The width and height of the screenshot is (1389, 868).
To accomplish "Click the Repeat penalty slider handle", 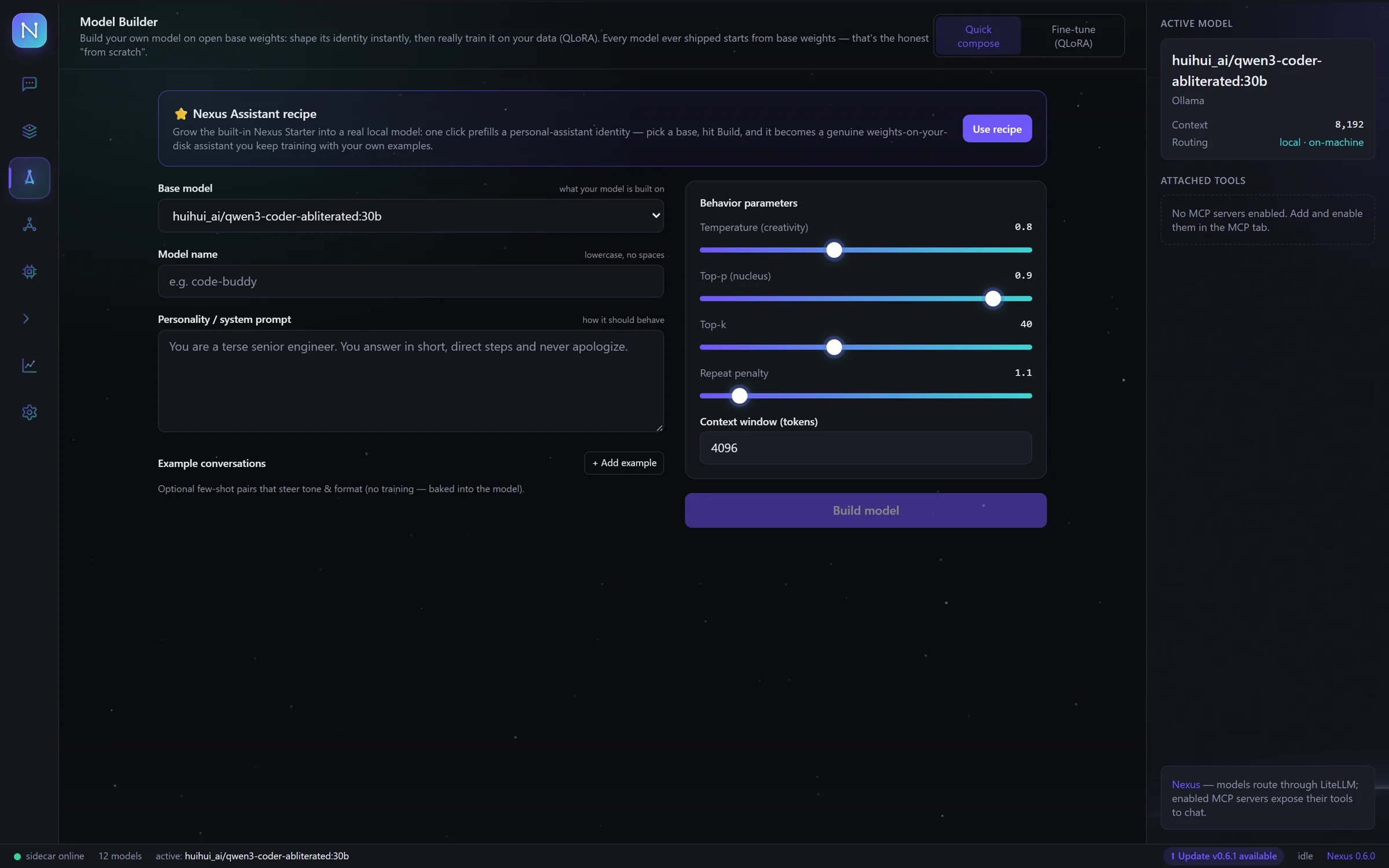I will (739, 396).
